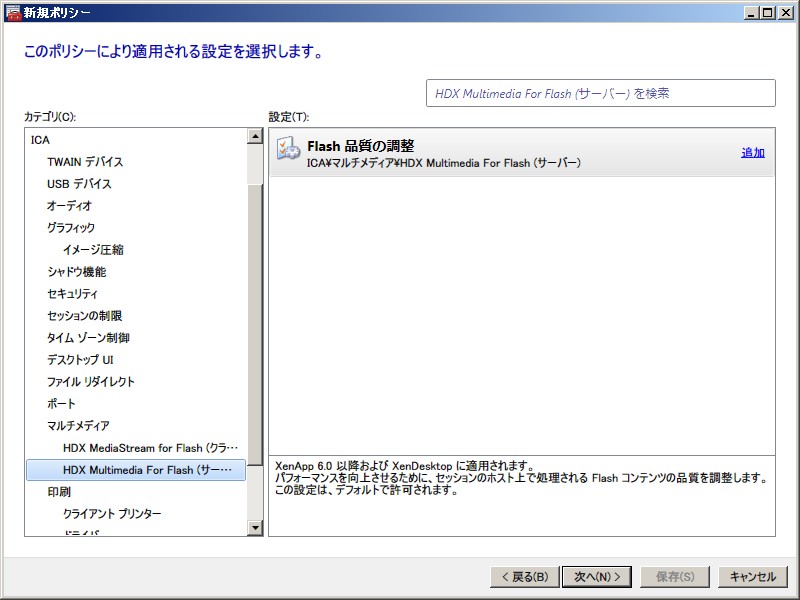The image size is (800, 600).
Task: Open セッションの制限 category
Action: [84, 316]
